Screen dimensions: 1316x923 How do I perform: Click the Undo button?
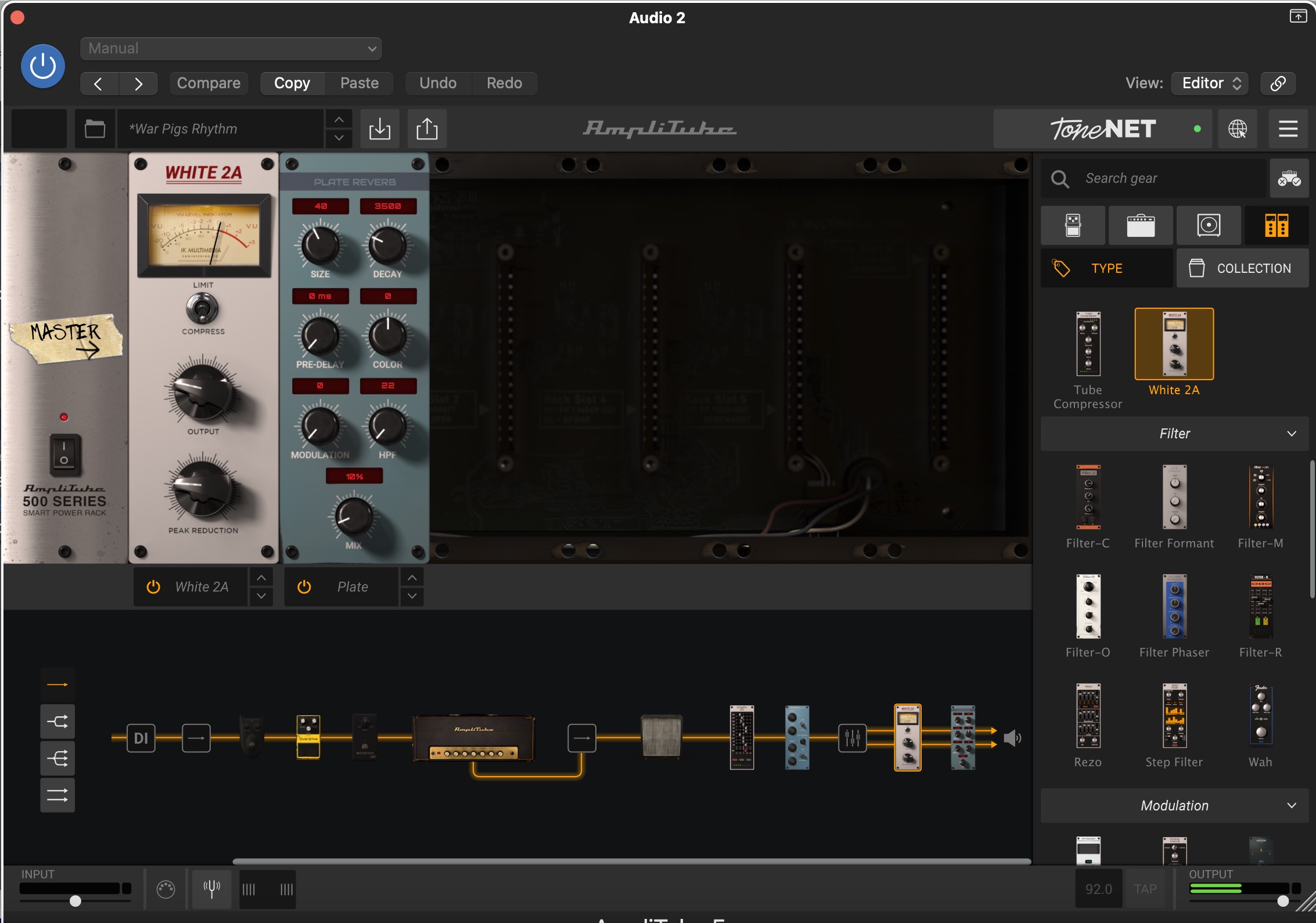click(438, 84)
